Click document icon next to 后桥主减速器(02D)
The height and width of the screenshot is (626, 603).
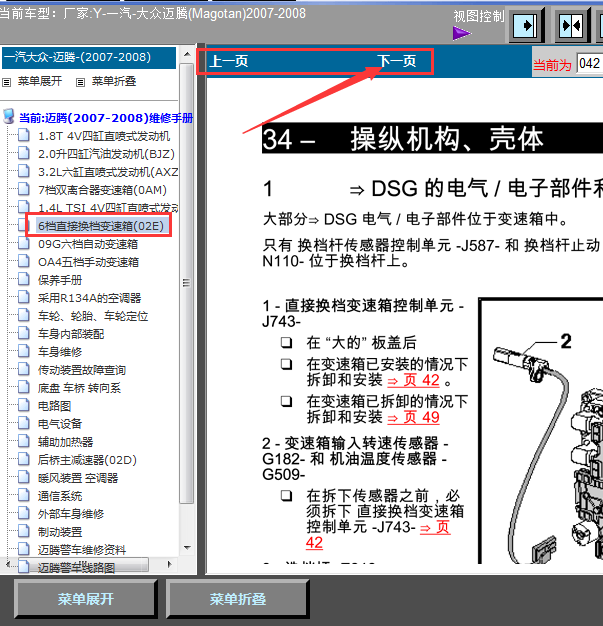[x=24, y=459]
